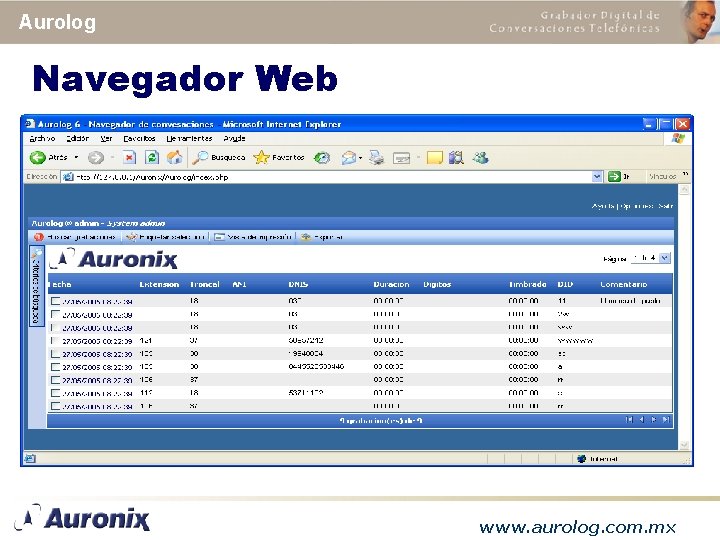Click the Windows flag logo in menu bar

(678, 139)
